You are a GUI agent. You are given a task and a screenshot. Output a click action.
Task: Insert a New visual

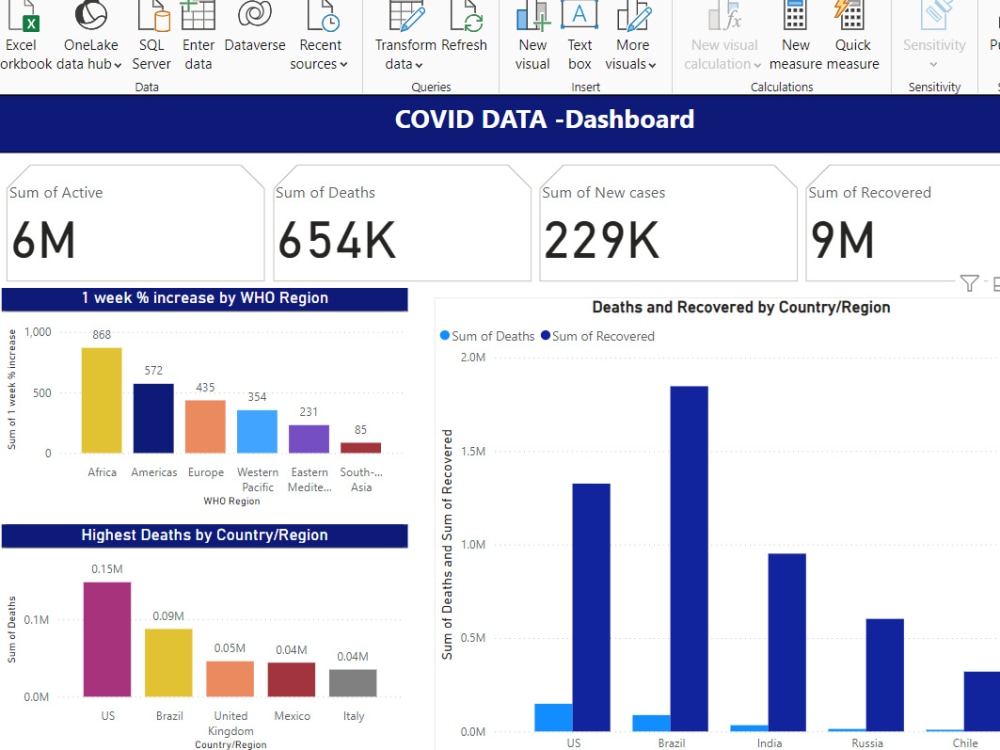tap(533, 35)
